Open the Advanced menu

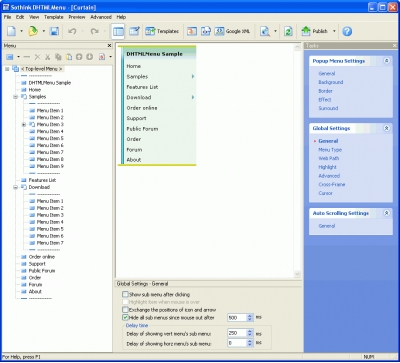click(x=101, y=17)
